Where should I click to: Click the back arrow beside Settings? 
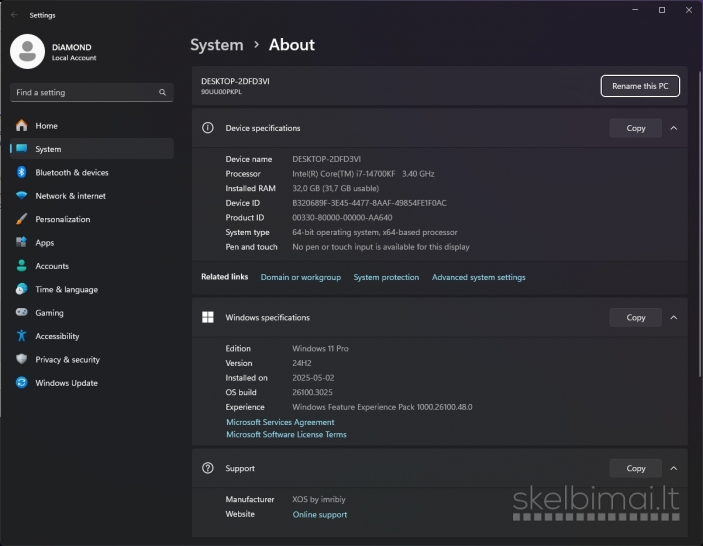(14, 15)
